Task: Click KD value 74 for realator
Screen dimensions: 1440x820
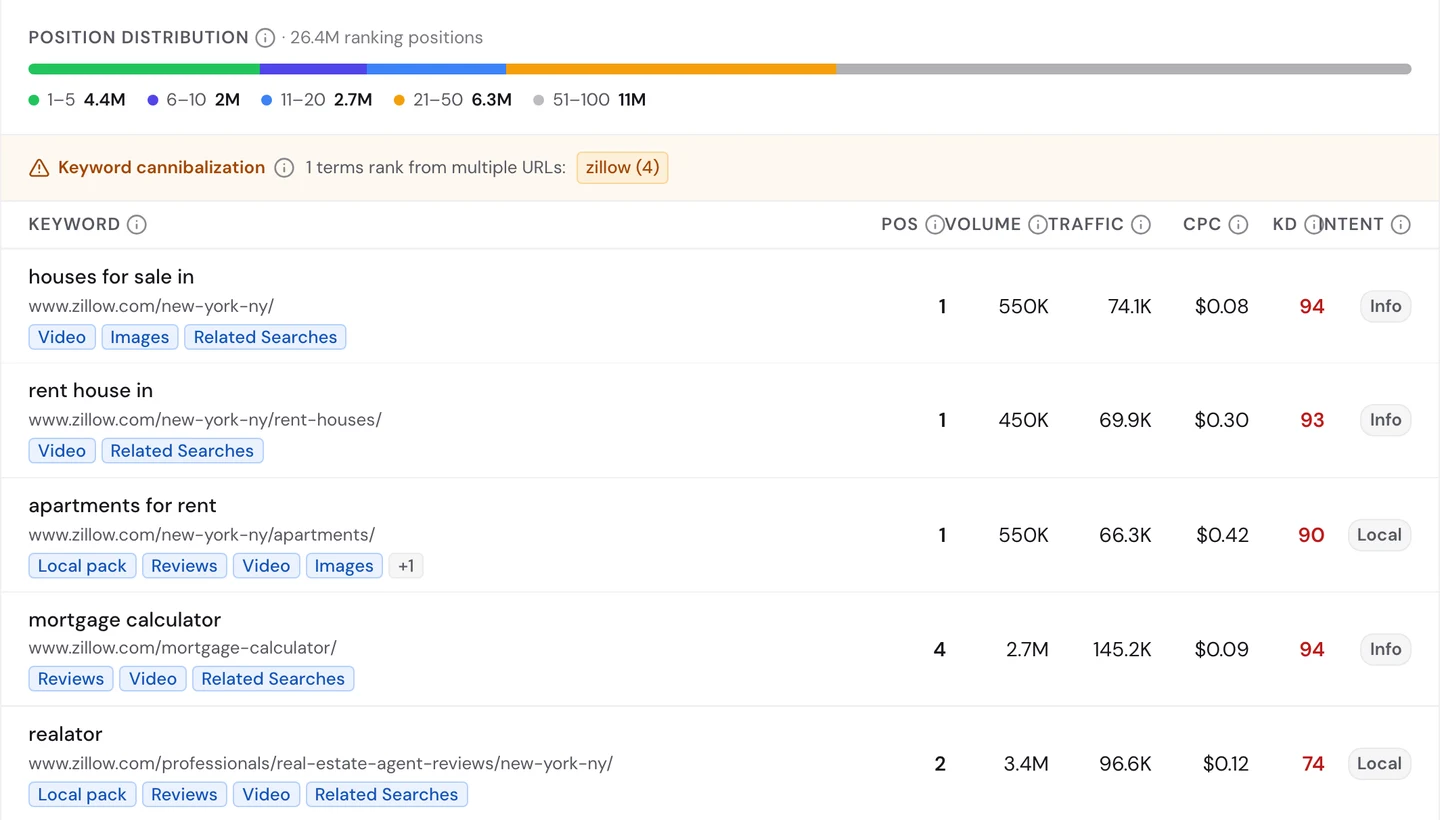Action: (1313, 764)
